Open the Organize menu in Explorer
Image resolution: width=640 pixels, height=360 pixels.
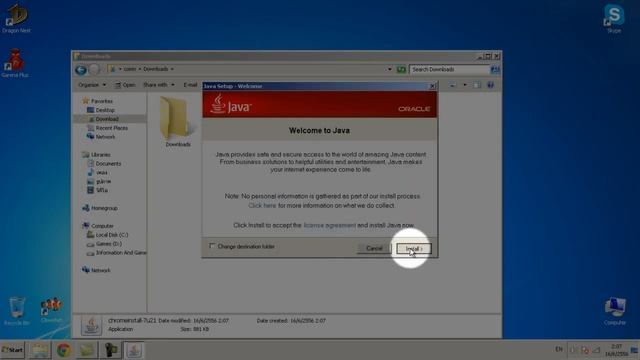[x=92, y=85]
